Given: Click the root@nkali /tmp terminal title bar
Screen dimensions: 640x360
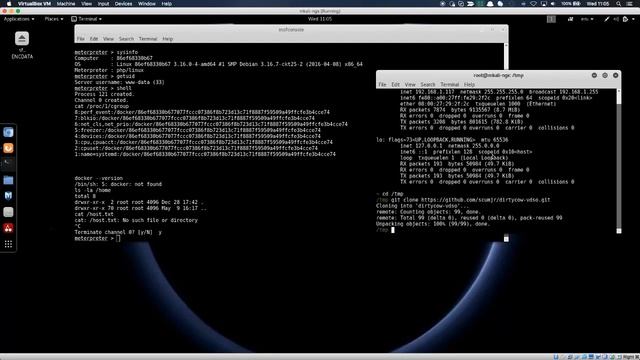Looking at the screenshot, I should [498, 75].
